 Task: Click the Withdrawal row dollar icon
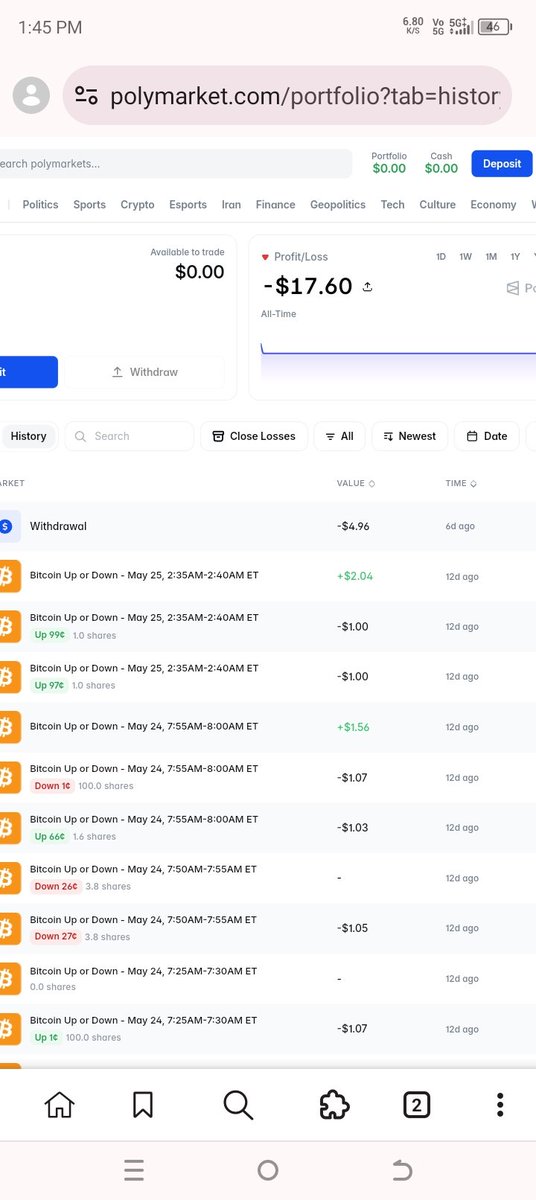point(8,526)
